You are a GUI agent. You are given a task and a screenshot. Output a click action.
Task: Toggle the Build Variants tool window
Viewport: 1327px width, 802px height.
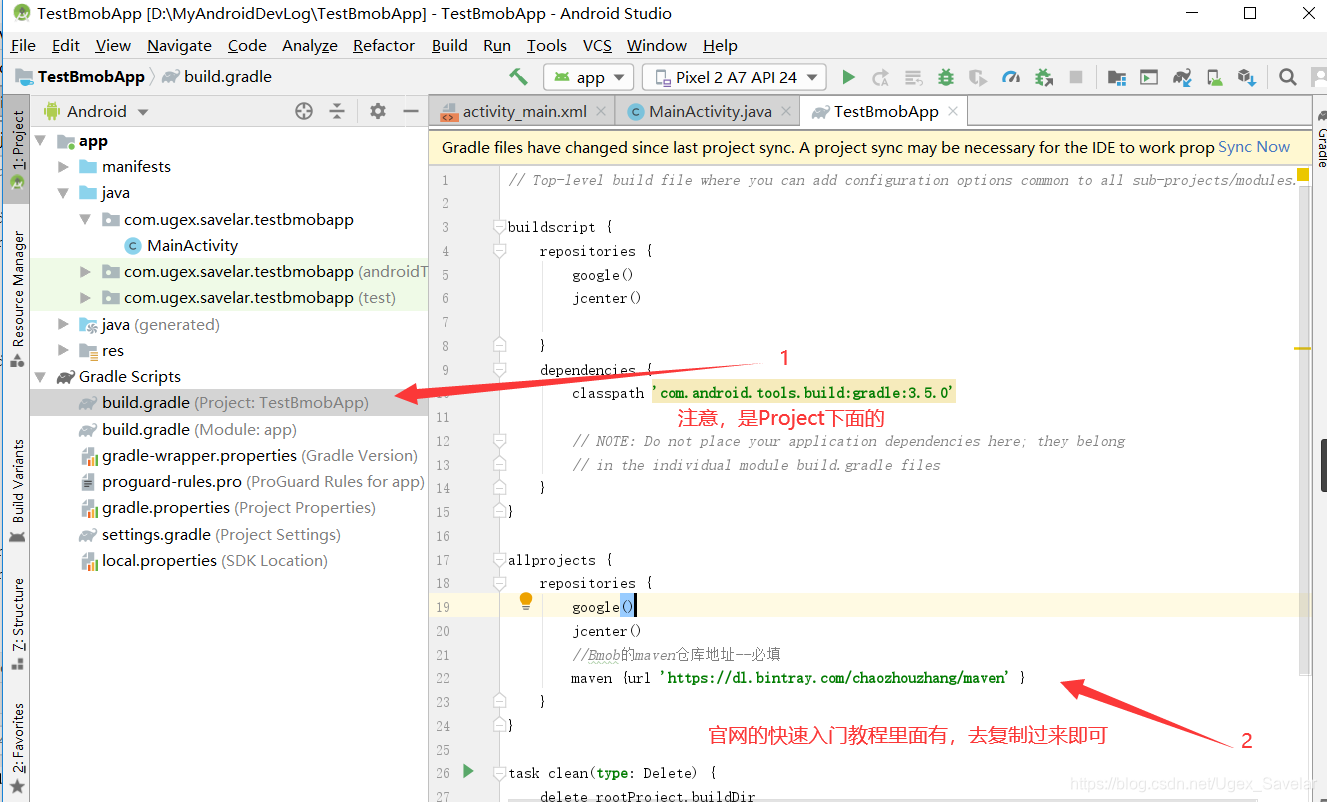click(x=16, y=490)
